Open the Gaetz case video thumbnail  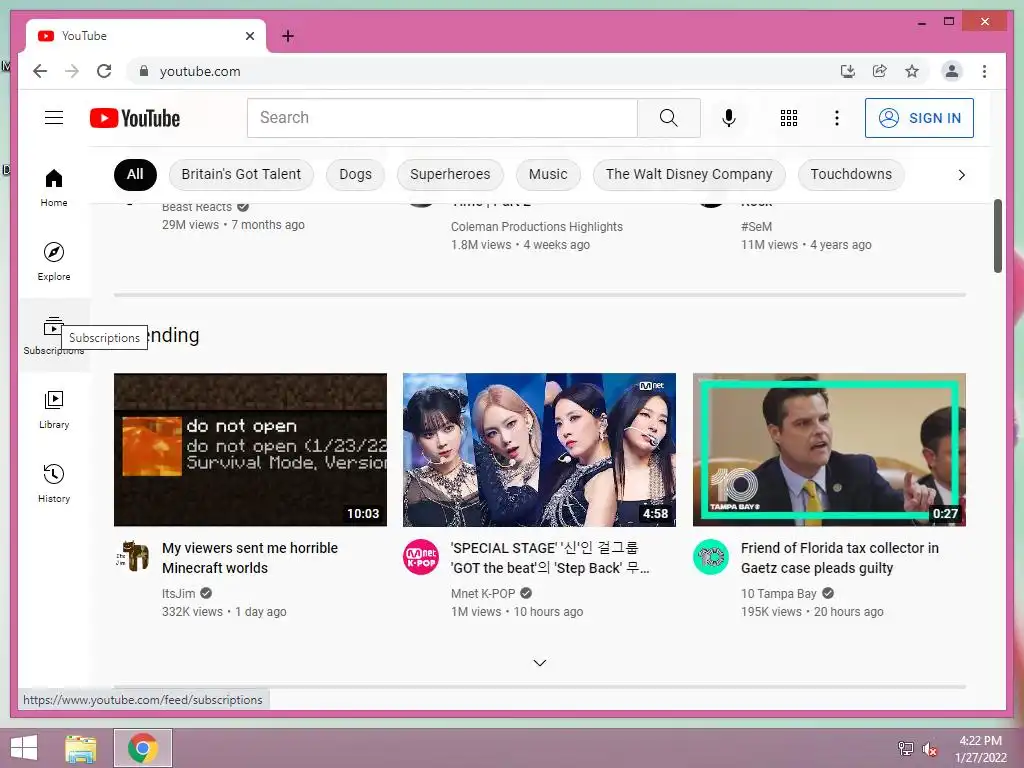click(829, 450)
